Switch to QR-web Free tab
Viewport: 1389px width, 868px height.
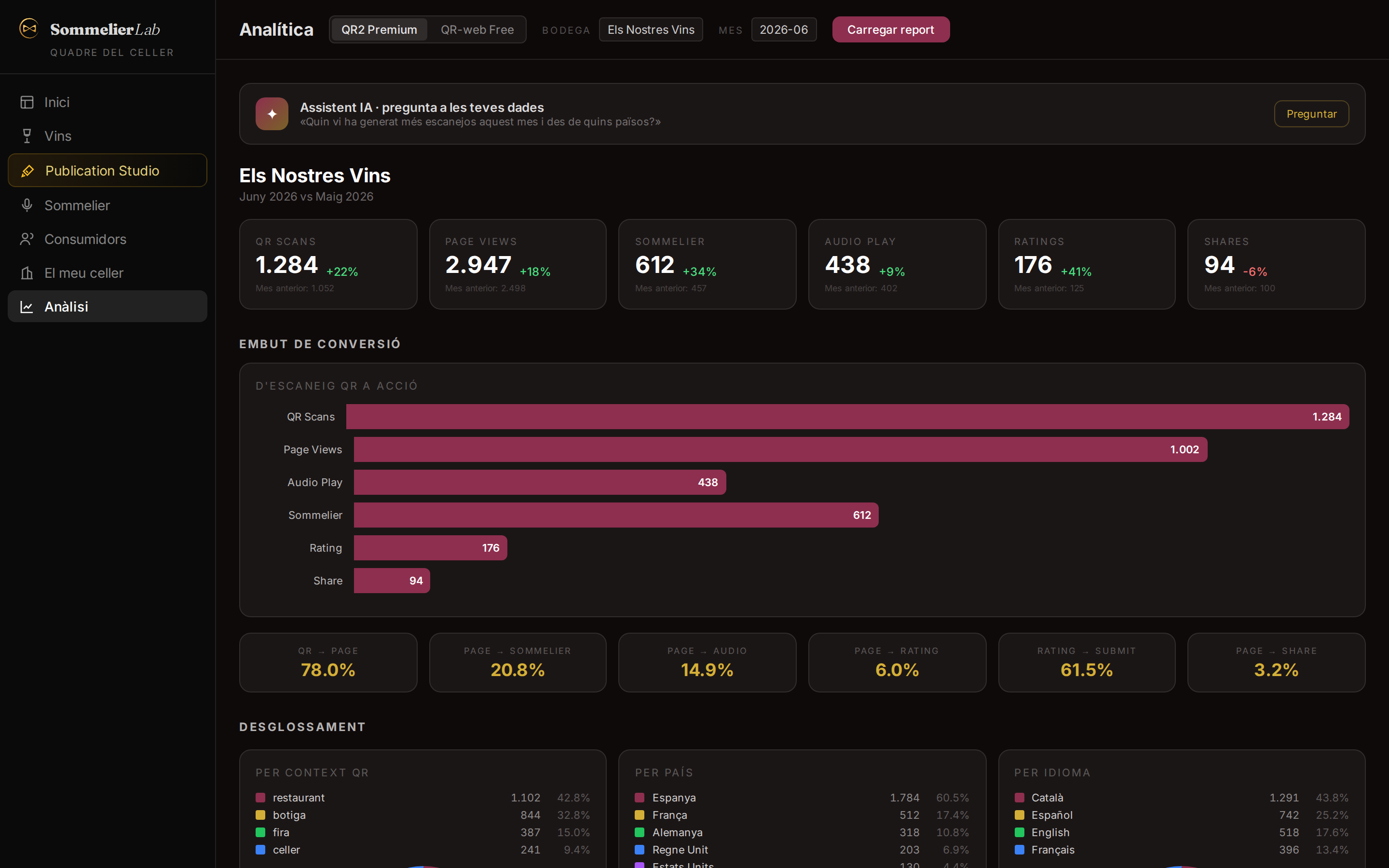pyautogui.click(x=477, y=29)
